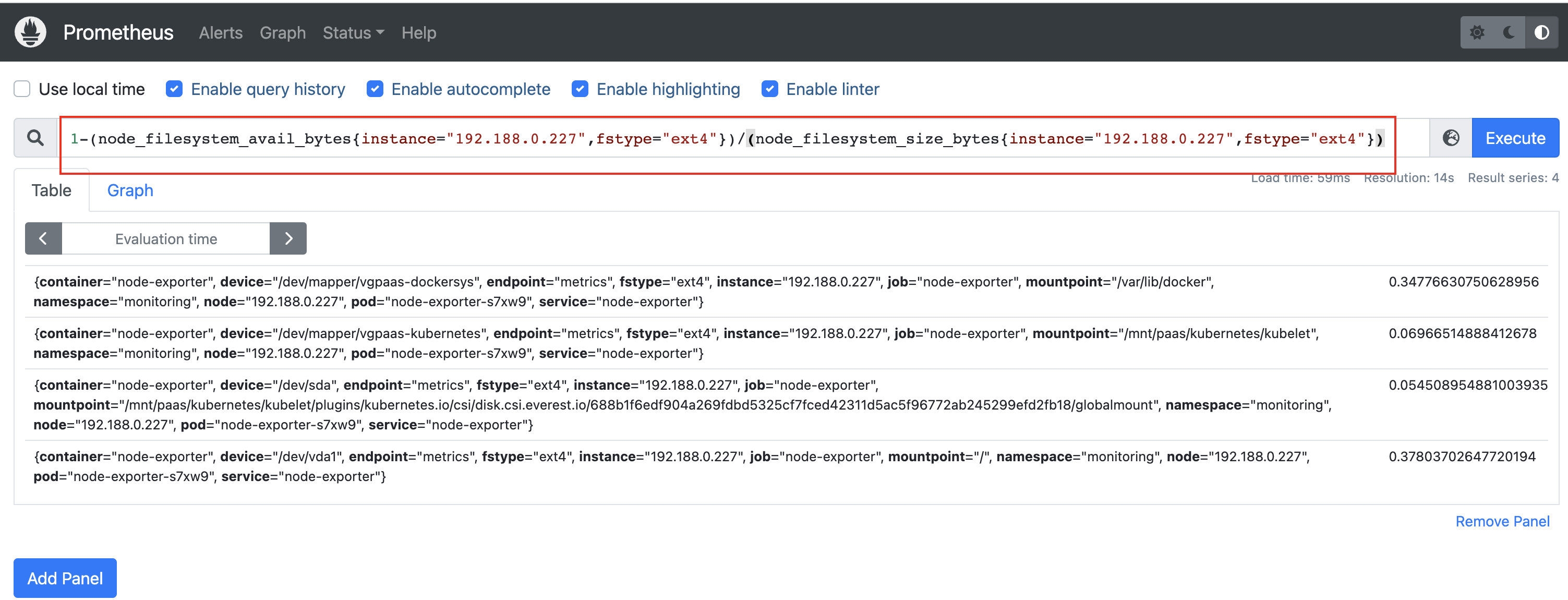Uncheck Enable autocomplete
The width and height of the screenshot is (1568, 600).
[375, 89]
